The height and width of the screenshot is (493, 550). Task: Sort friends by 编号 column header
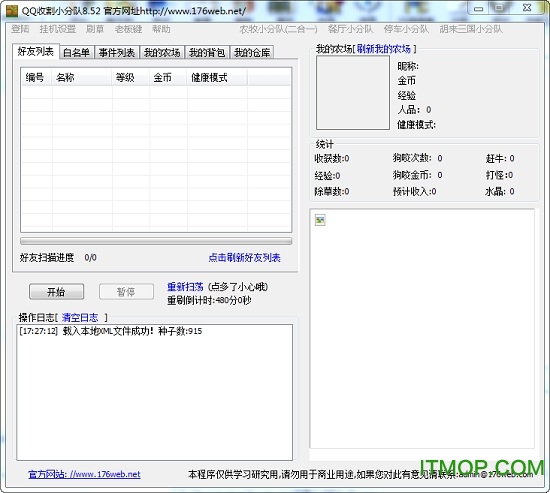(x=37, y=77)
